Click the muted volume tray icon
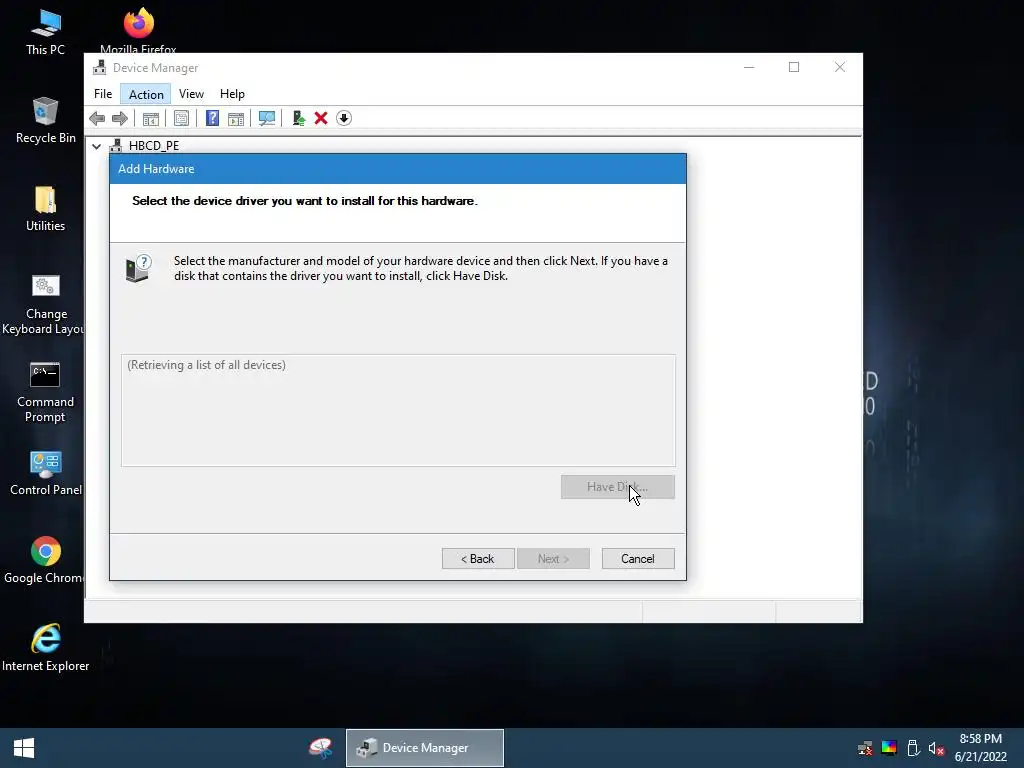Viewport: 1024px width, 768px height. point(936,748)
